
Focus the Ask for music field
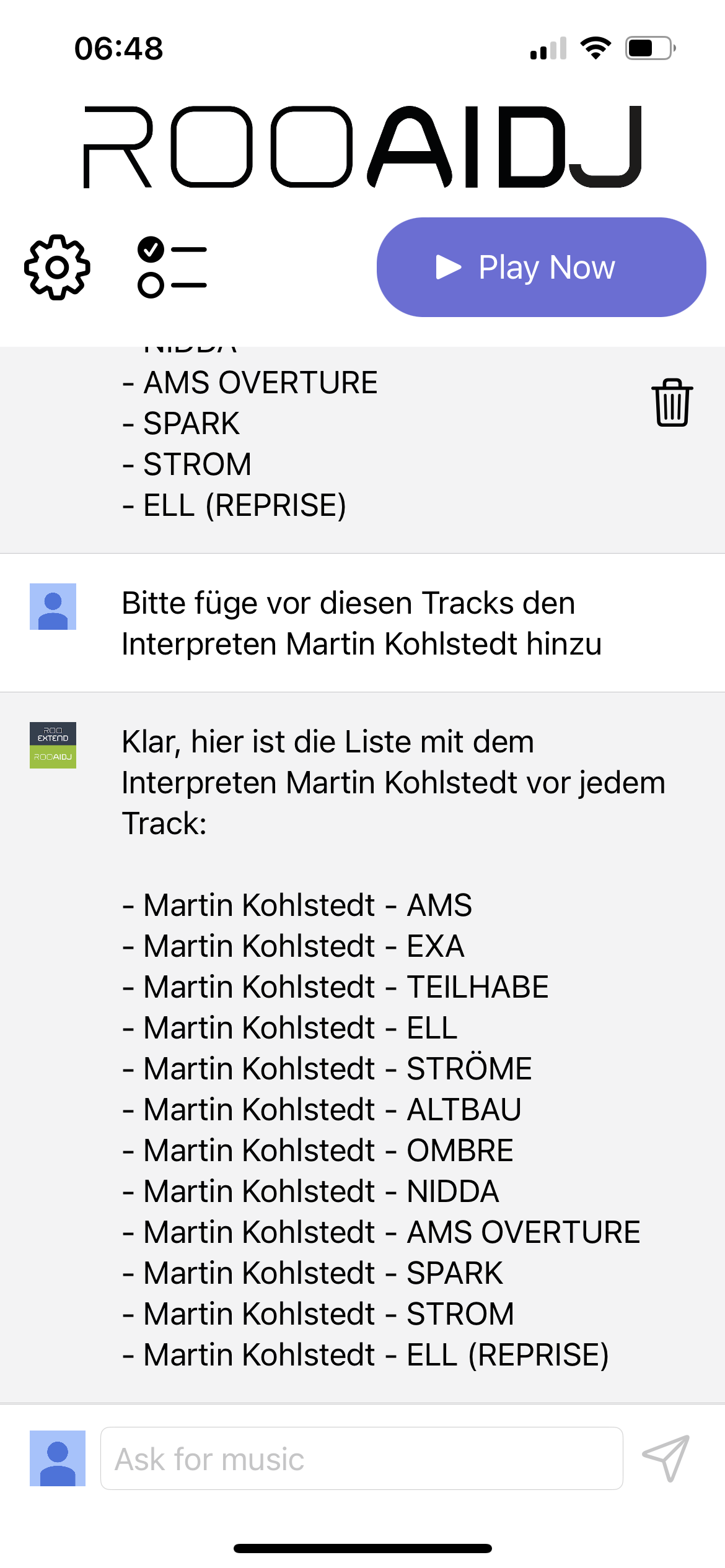[362, 1458]
